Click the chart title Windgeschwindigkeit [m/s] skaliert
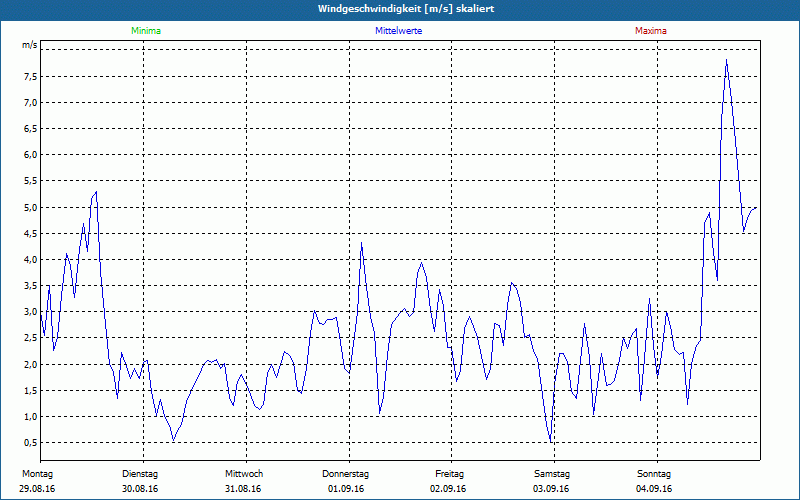 point(406,9)
